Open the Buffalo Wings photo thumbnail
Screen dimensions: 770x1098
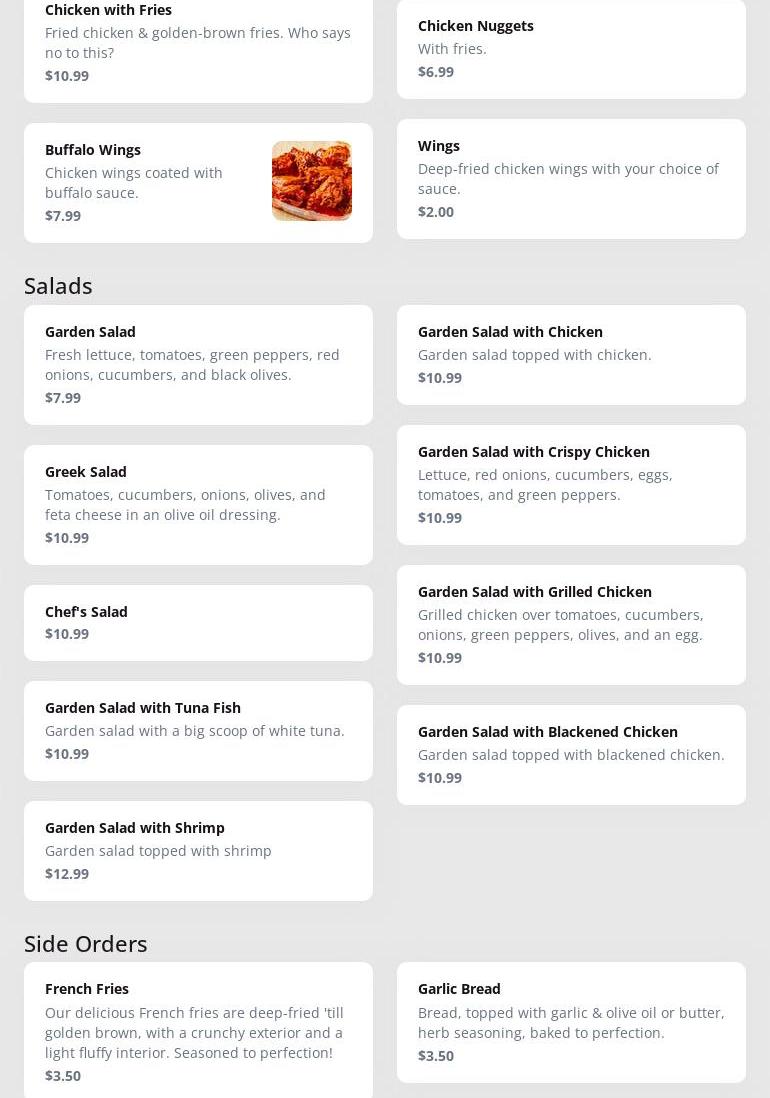pyautogui.click(x=311, y=181)
